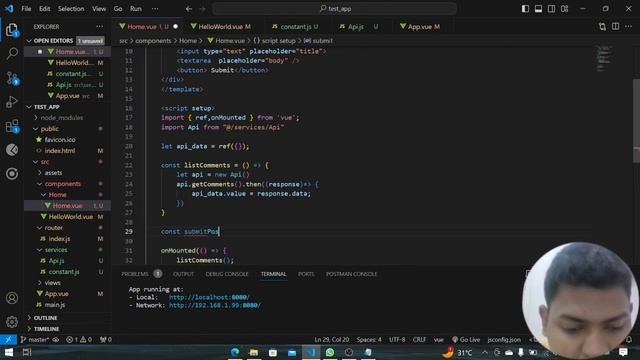Switch to Api.js editor tab
Viewport: 640px width, 360px height.
[359, 27]
